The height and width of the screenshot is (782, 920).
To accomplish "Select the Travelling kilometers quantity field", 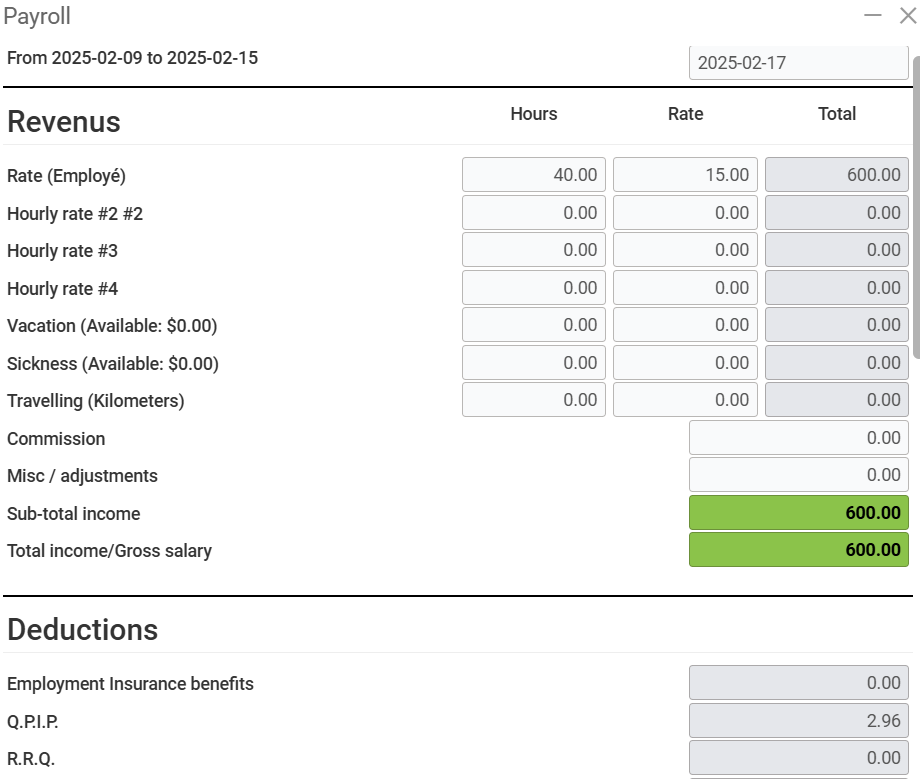I will point(534,400).
